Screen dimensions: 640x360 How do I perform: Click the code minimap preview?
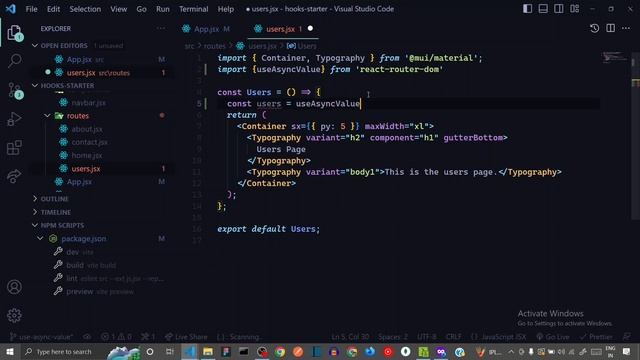(x=615, y=57)
